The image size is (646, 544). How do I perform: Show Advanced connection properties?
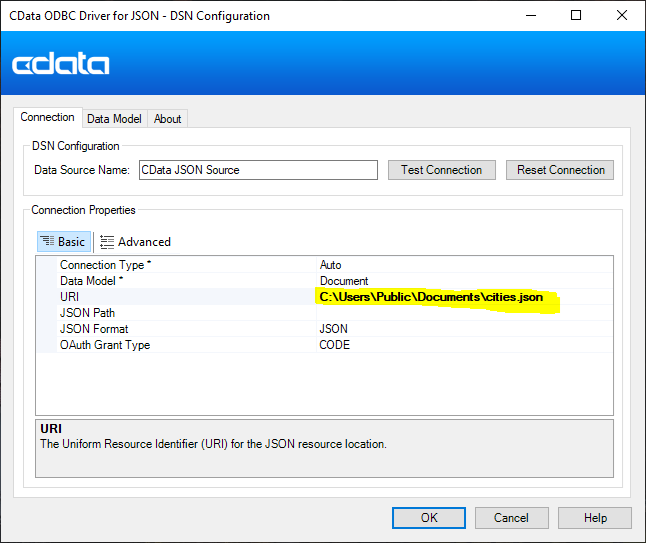coord(136,242)
